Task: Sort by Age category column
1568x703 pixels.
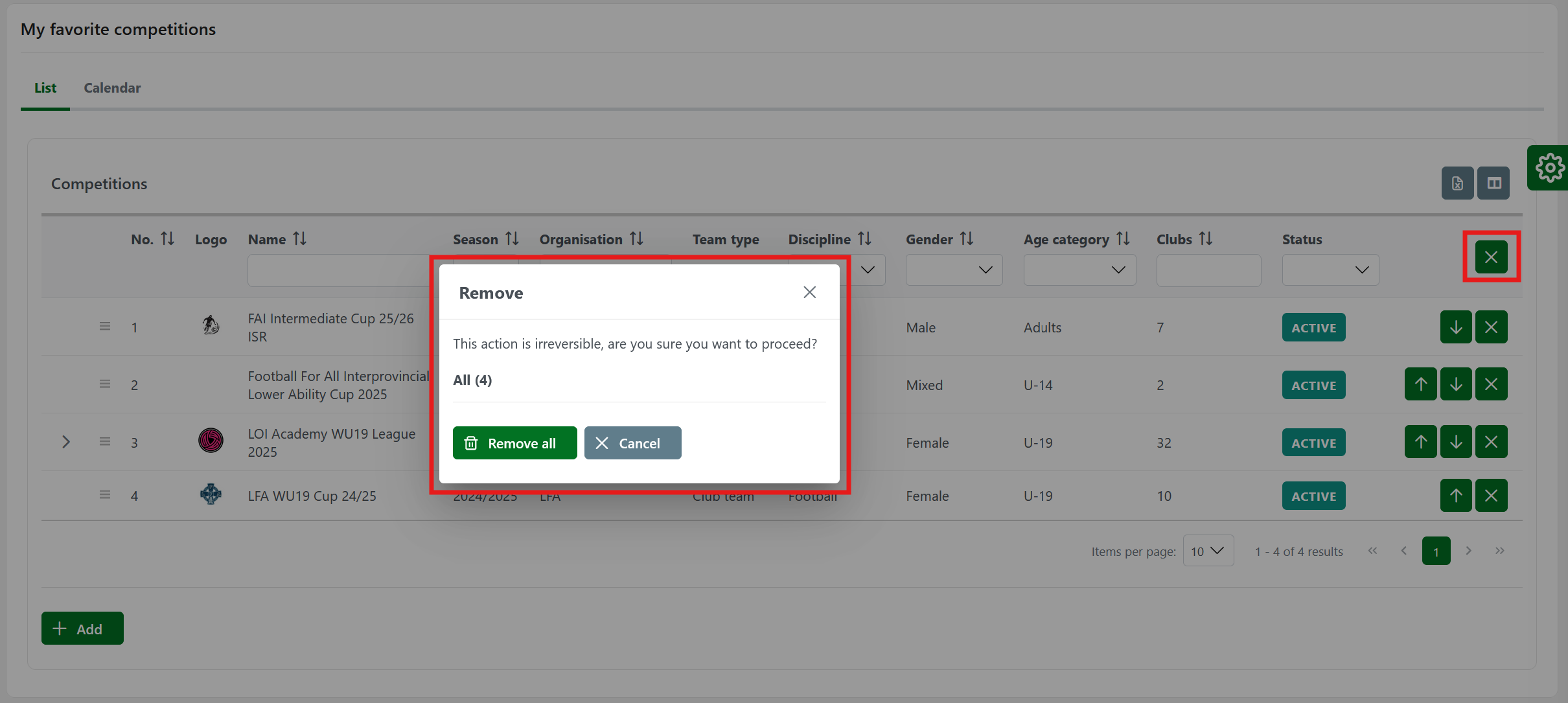Action: [1123, 239]
